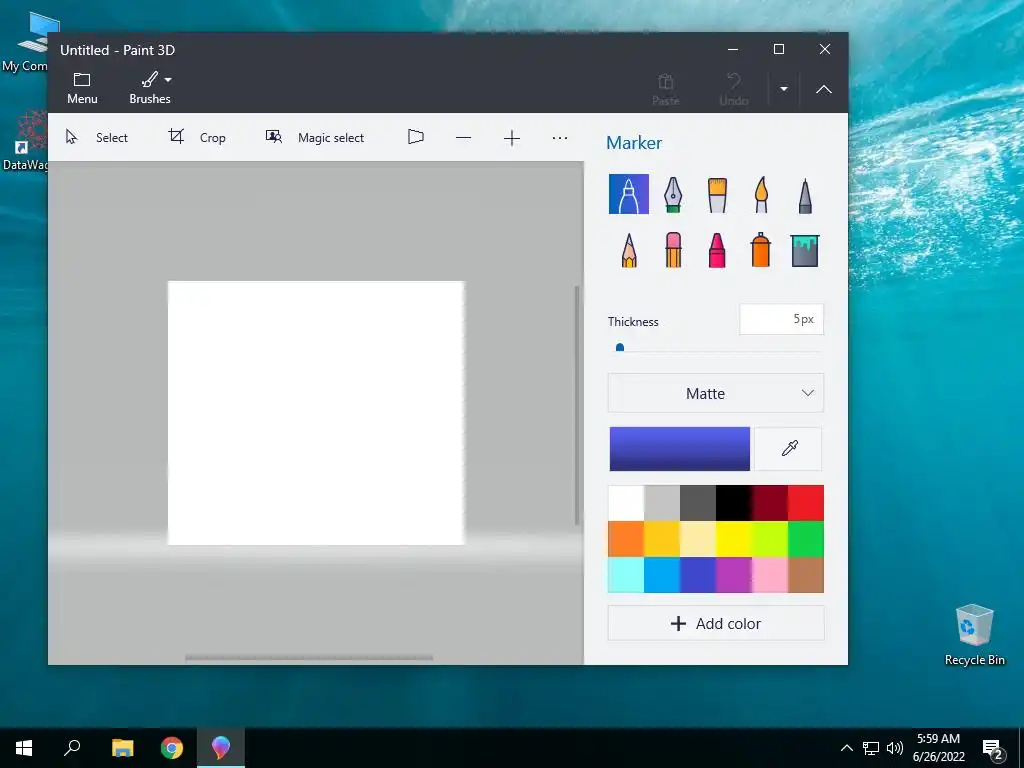
Task: Pick the indigo color swatch
Action: point(697,575)
